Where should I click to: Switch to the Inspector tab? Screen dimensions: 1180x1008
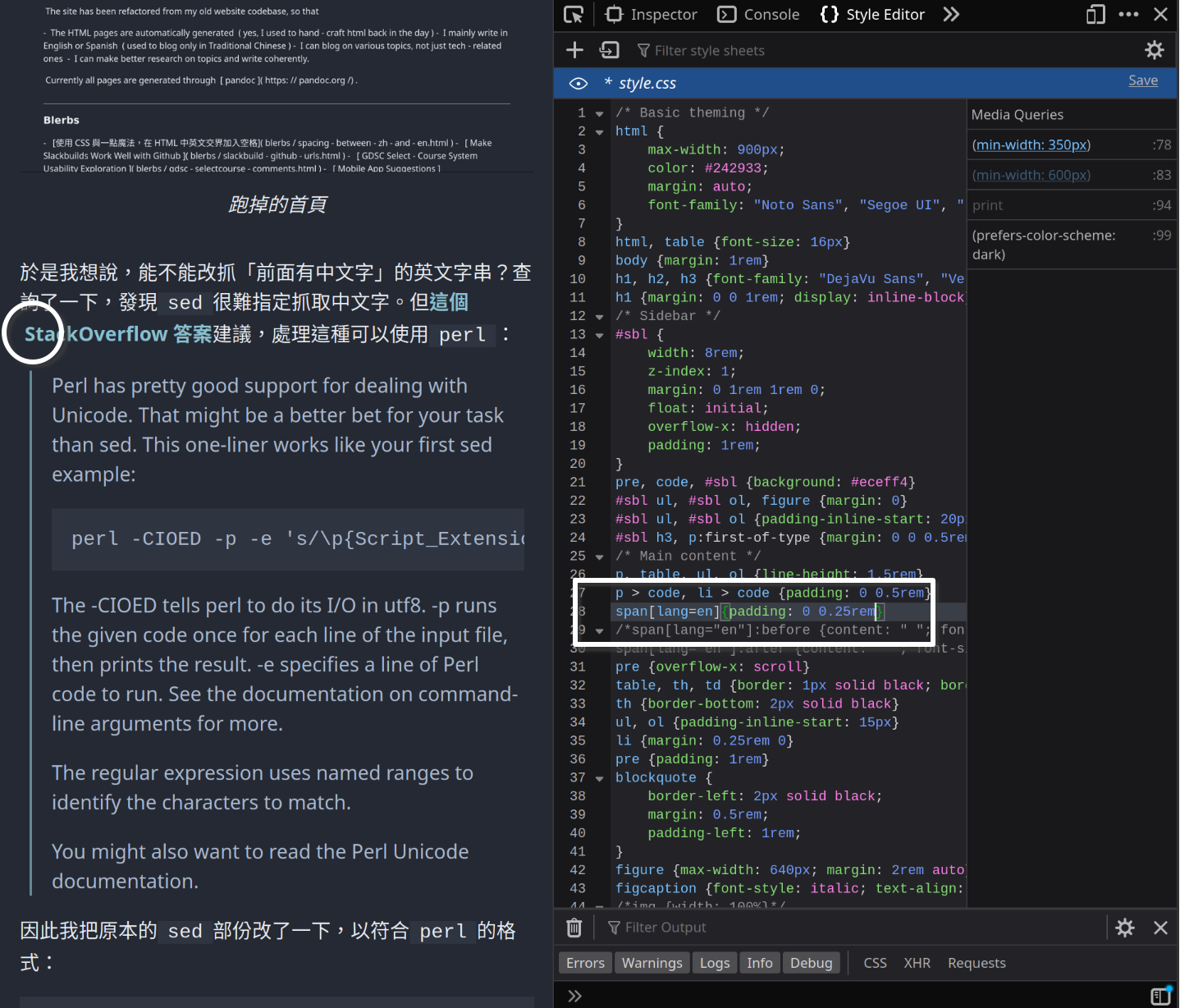[x=651, y=15]
